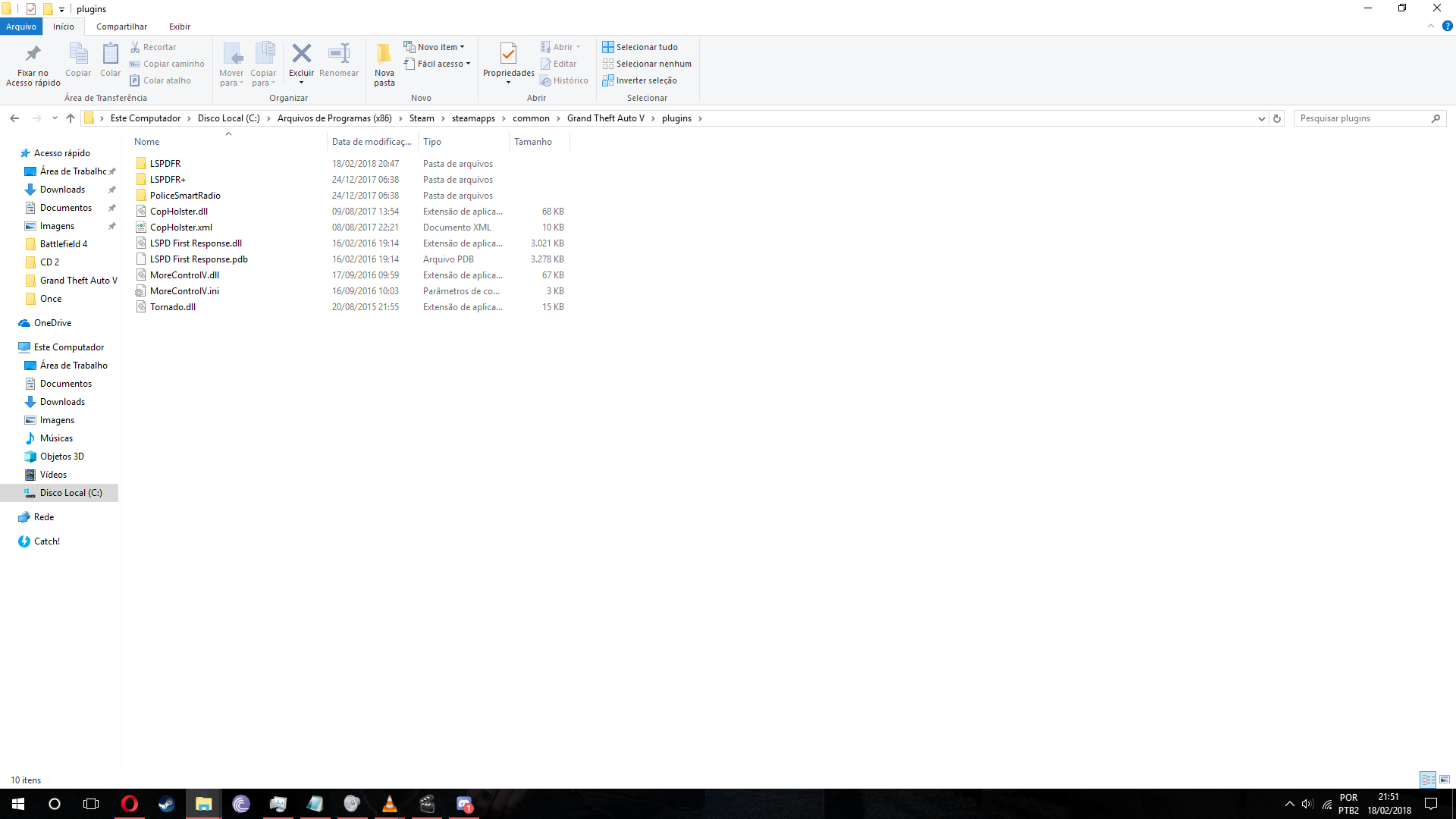
Task: Open Propriedades from the ribbon
Action: pos(508,55)
